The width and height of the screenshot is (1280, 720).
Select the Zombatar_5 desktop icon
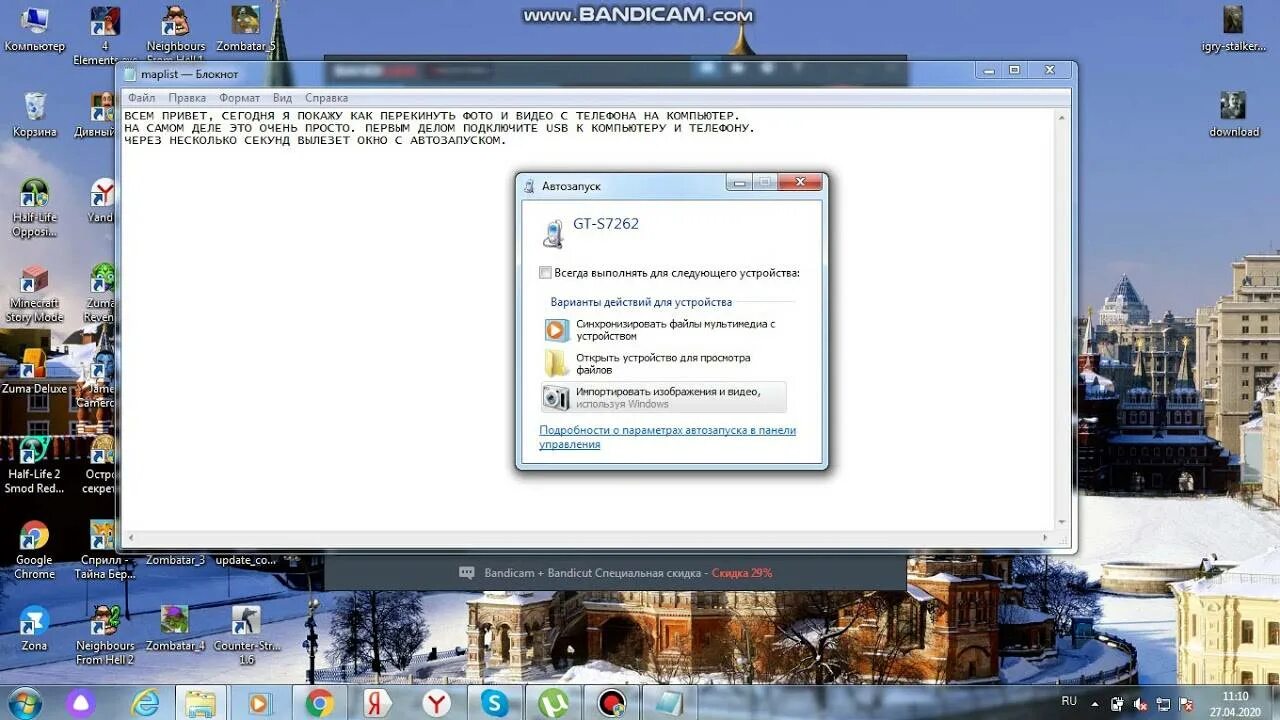246,29
